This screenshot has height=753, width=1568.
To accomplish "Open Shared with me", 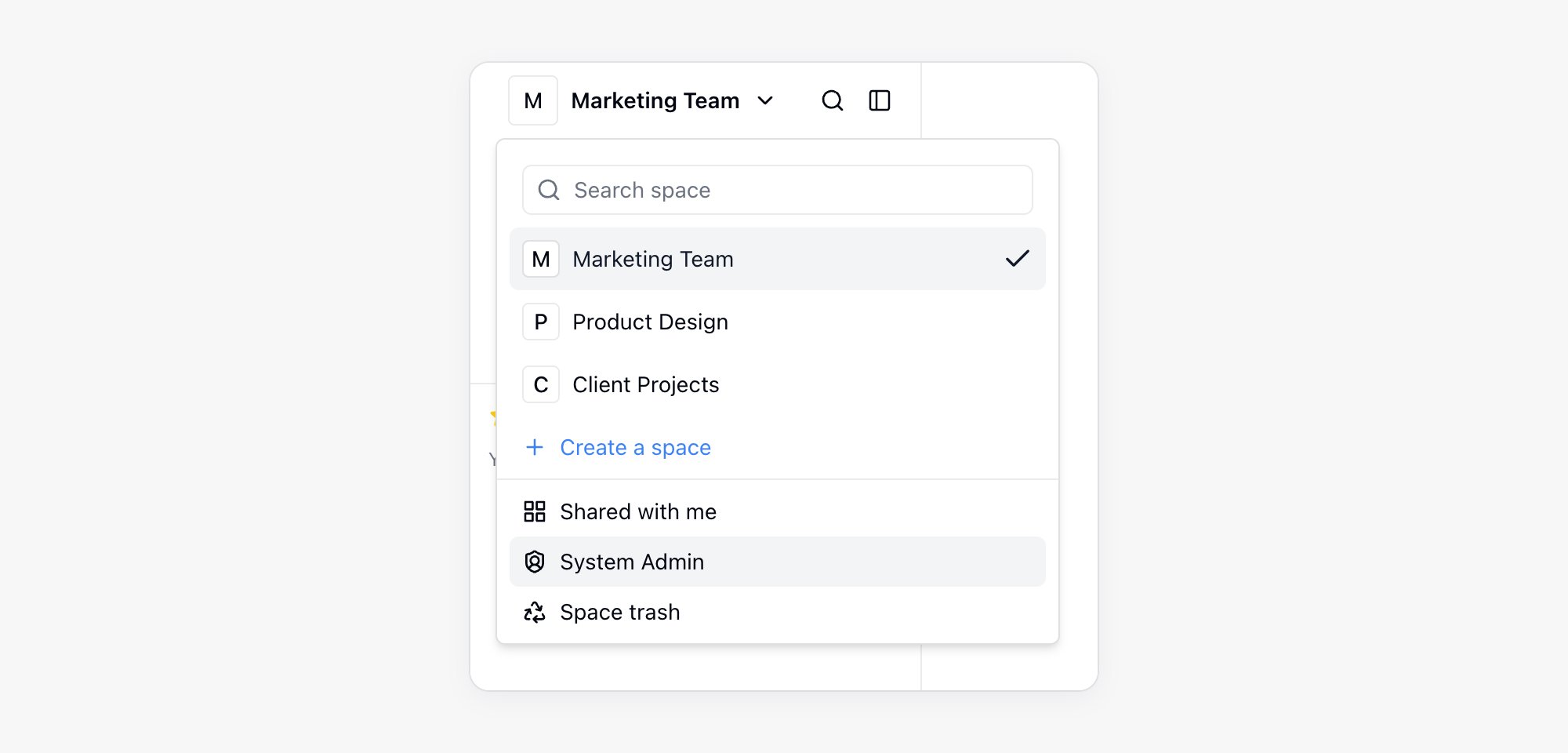I will pyautogui.click(x=778, y=511).
